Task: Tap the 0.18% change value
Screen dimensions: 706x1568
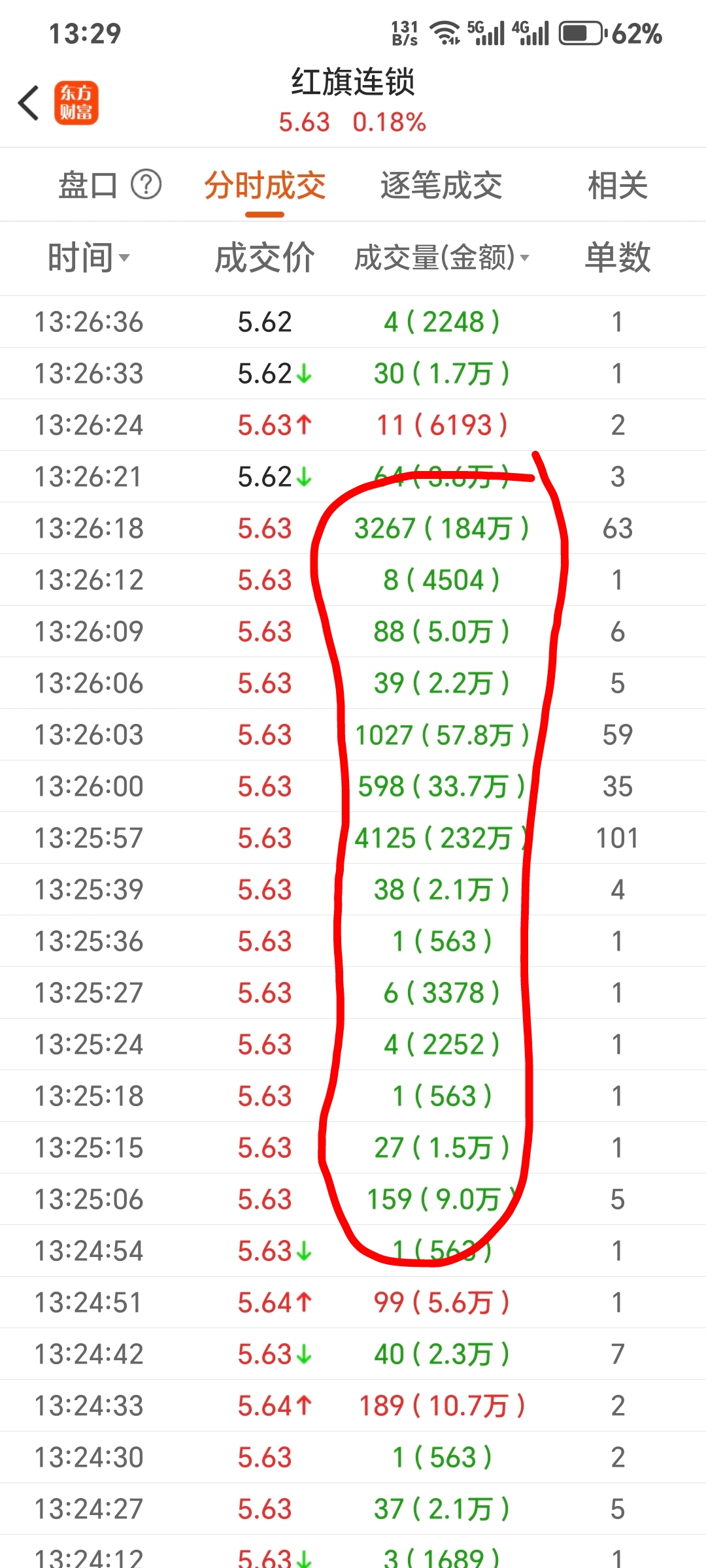Action: [390, 122]
